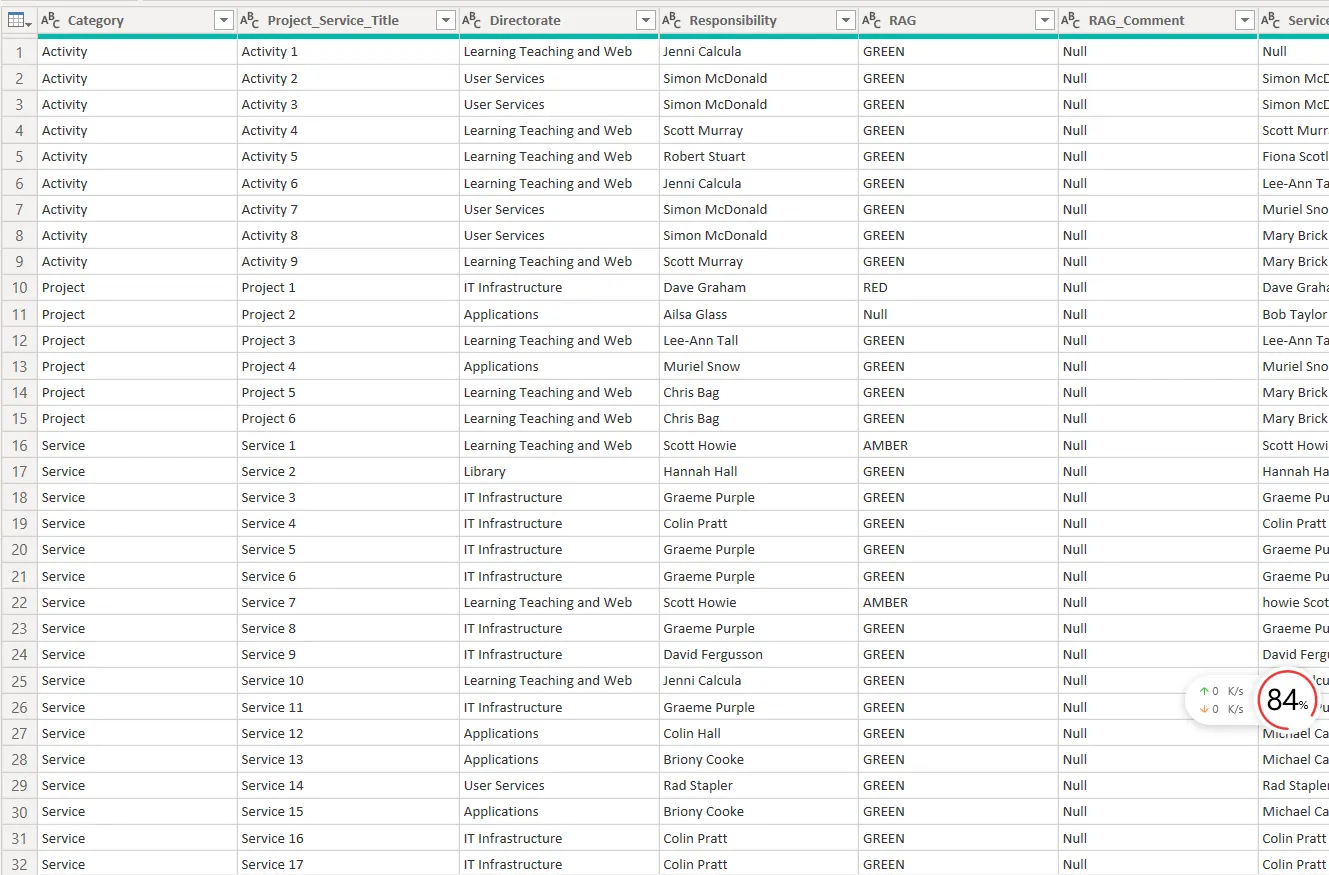
Task: Open the Responsibility filter dropdown
Action: pyautogui.click(x=845, y=20)
